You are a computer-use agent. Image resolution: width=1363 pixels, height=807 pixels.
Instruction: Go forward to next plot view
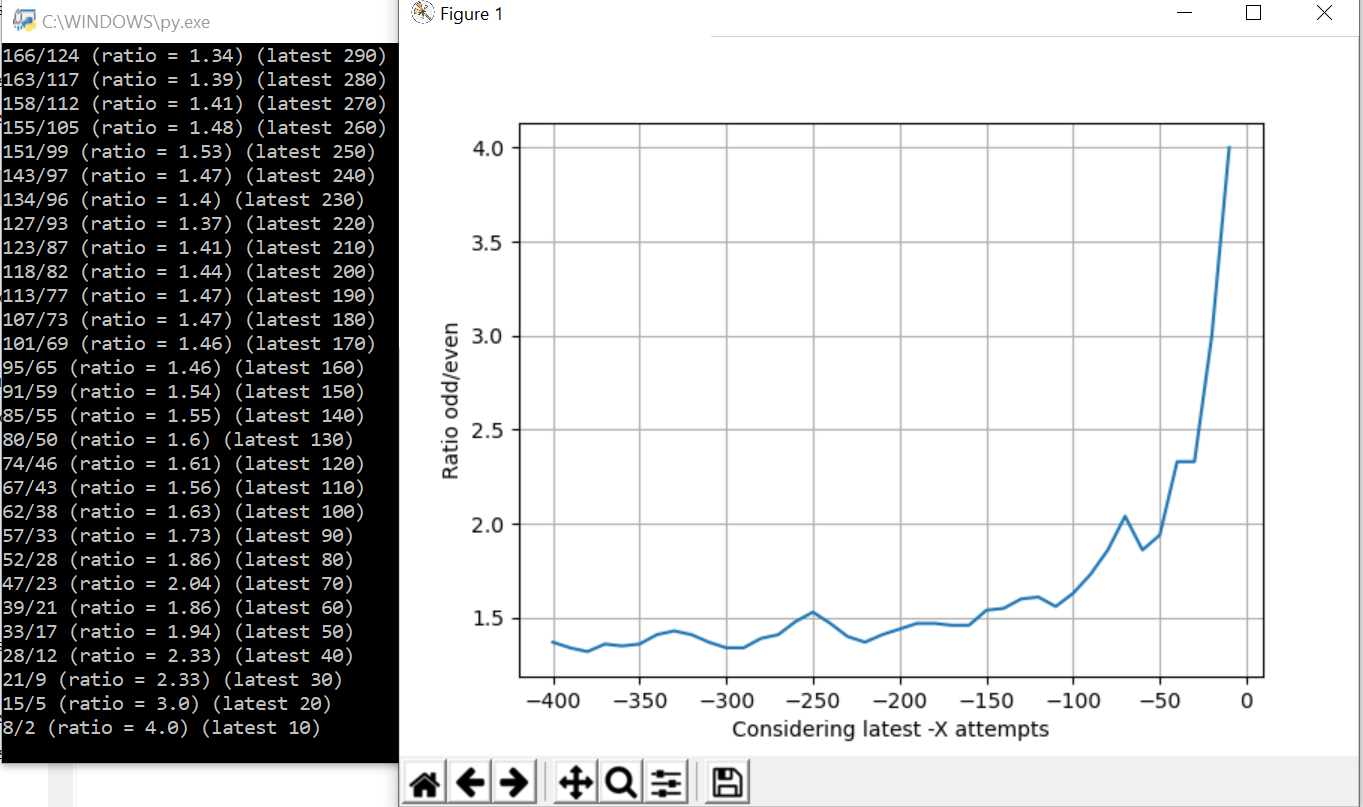pyautogui.click(x=514, y=782)
